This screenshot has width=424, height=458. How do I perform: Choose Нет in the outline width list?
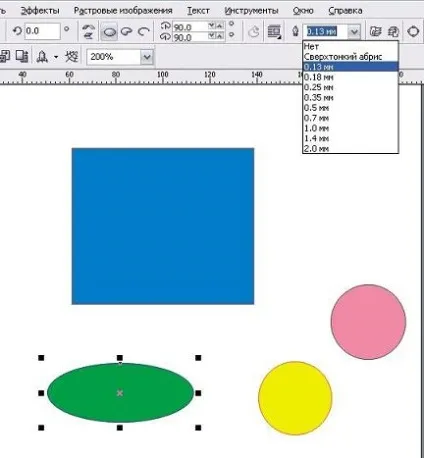point(350,46)
